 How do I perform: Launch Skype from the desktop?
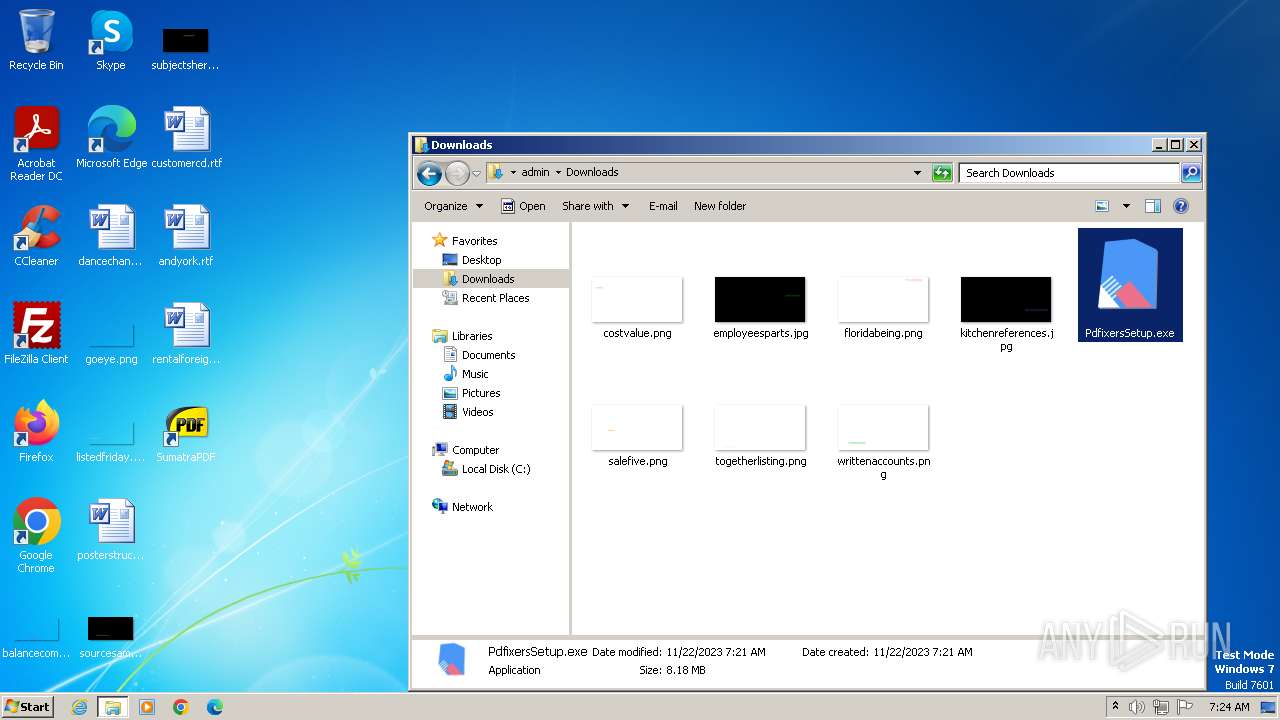tap(111, 40)
